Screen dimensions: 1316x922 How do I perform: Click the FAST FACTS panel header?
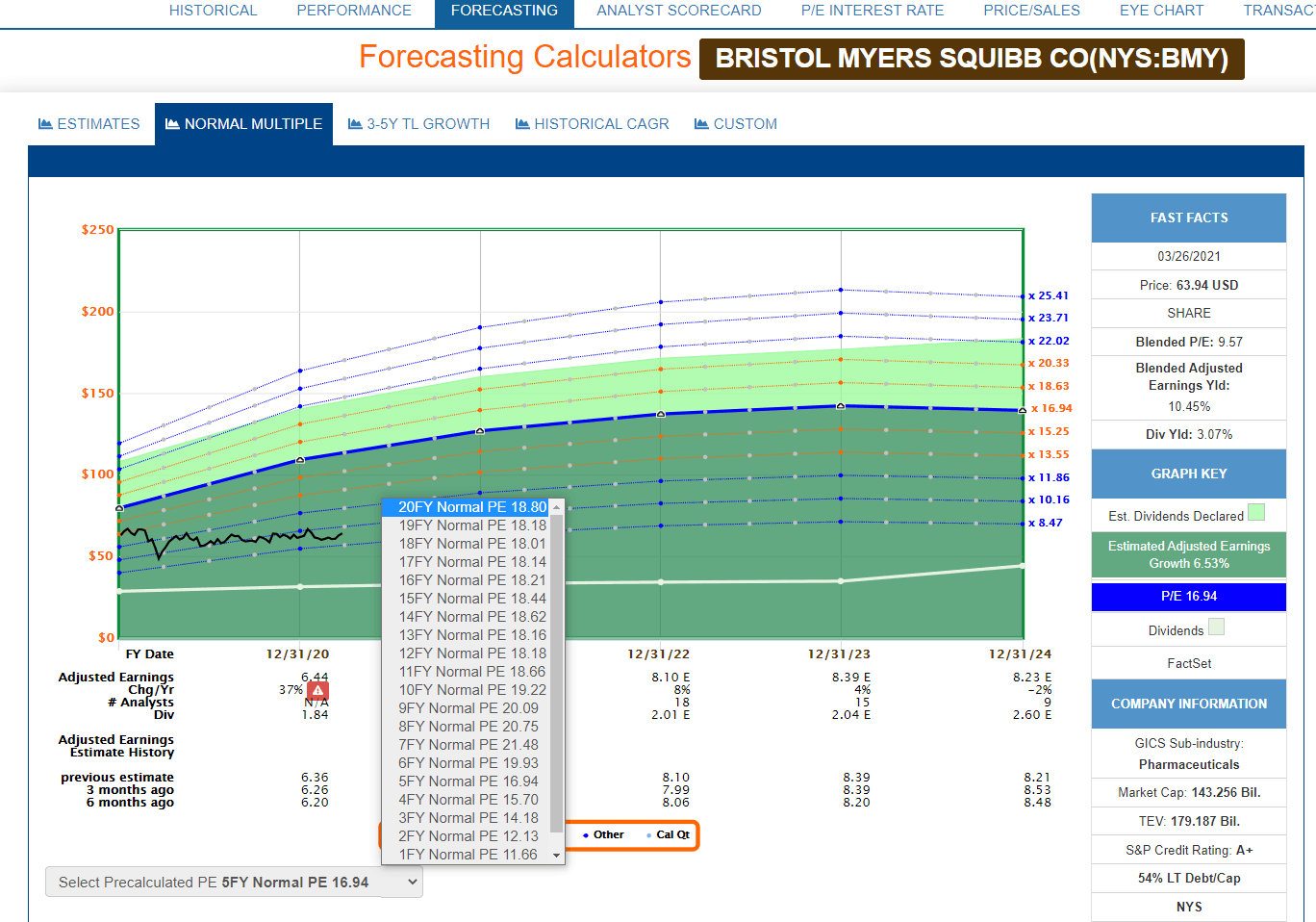[x=1189, y=218]
